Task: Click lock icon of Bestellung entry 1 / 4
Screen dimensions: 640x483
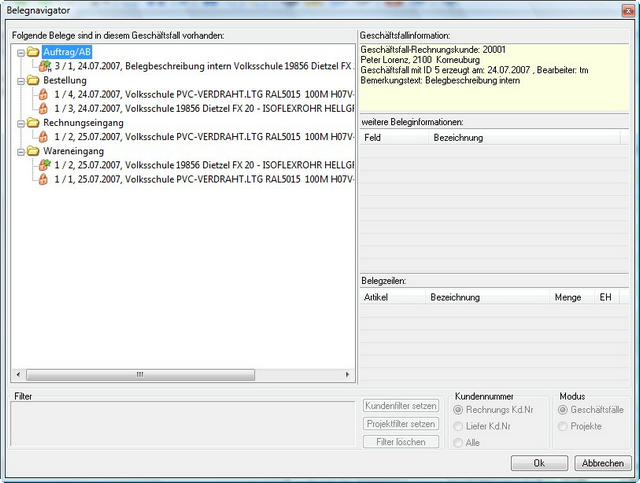Action: coord(44,94)
